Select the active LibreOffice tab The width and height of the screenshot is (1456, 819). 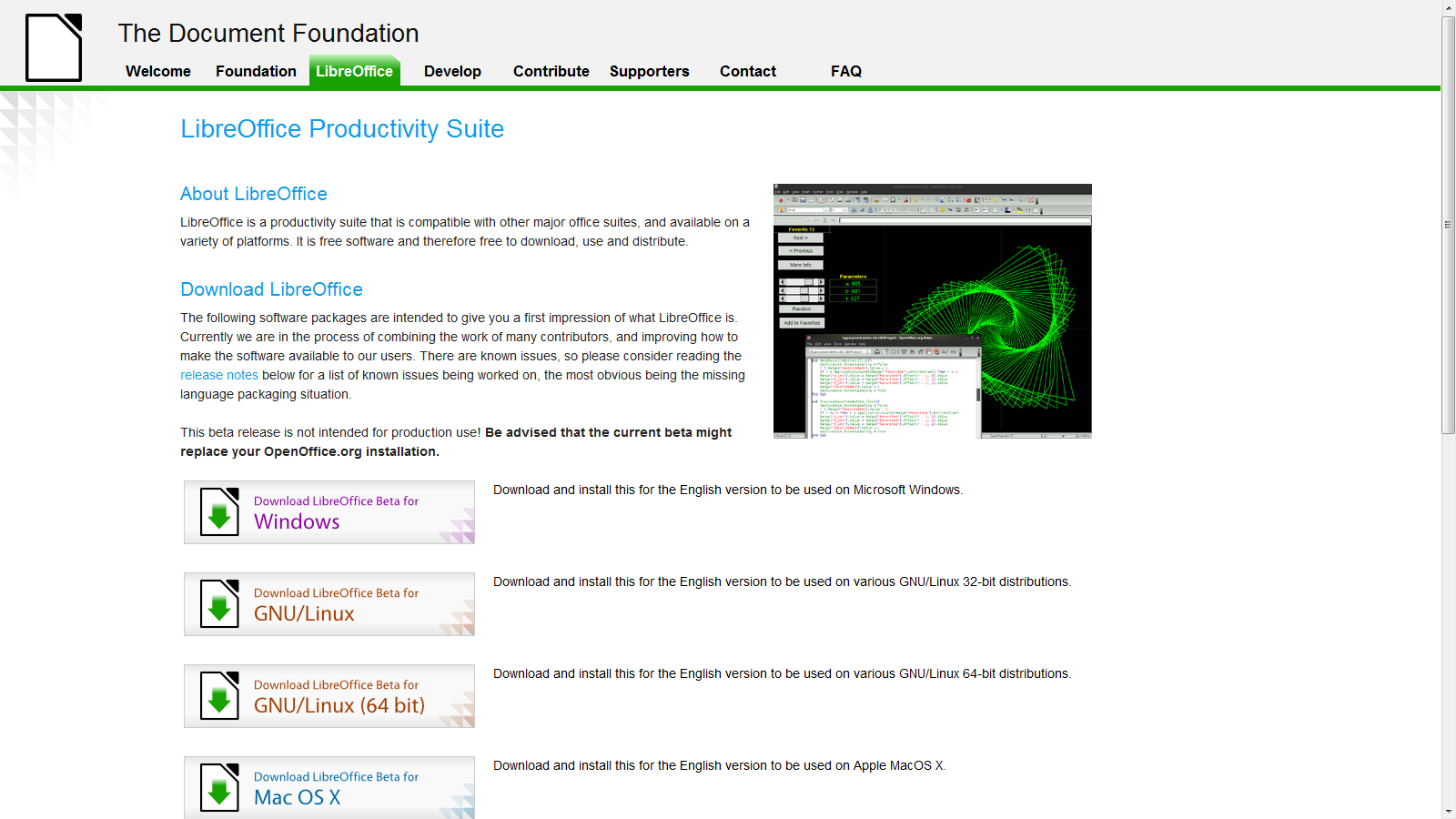[x=354, y=71]
